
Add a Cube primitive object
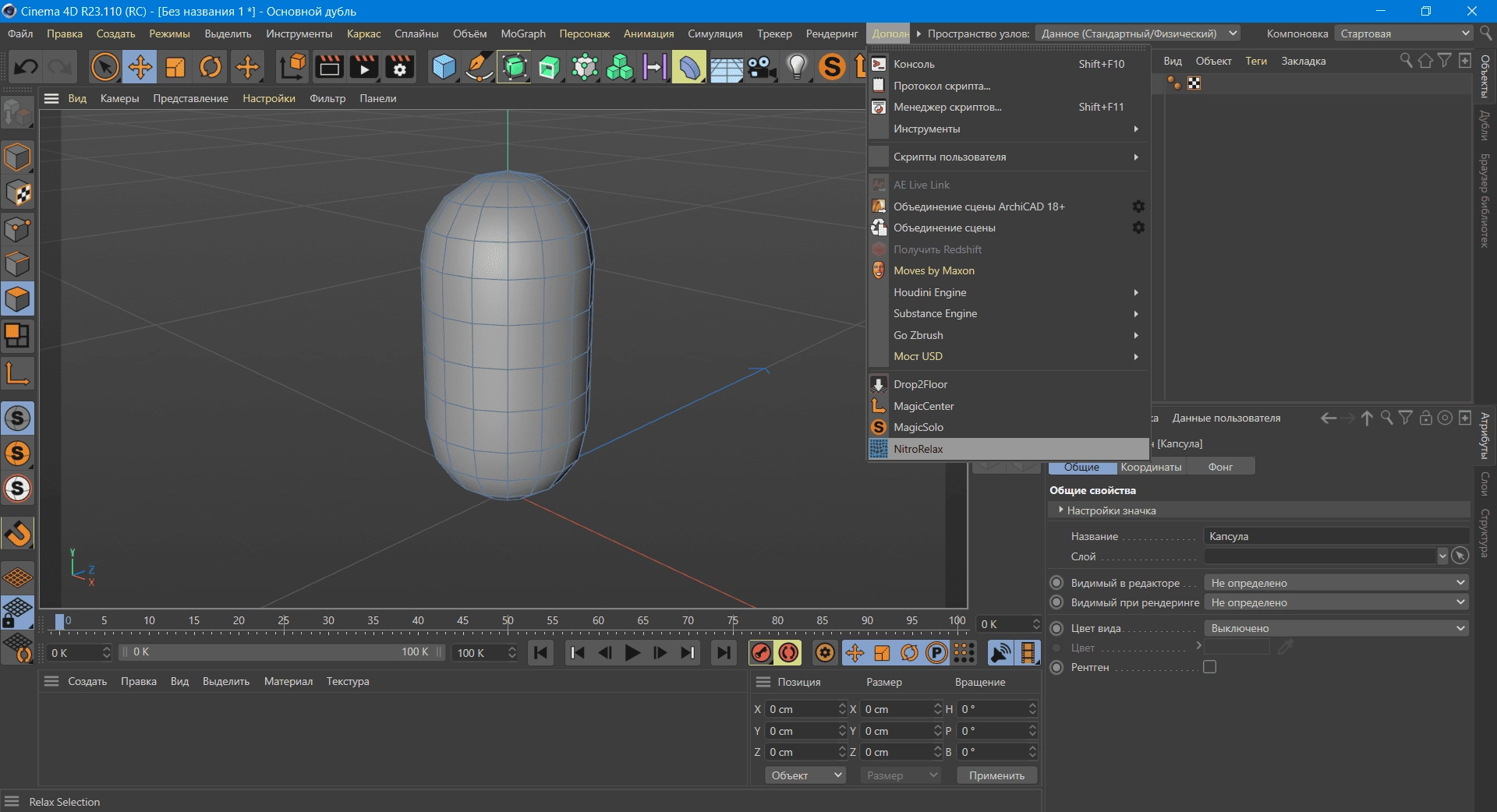(444, 67)
